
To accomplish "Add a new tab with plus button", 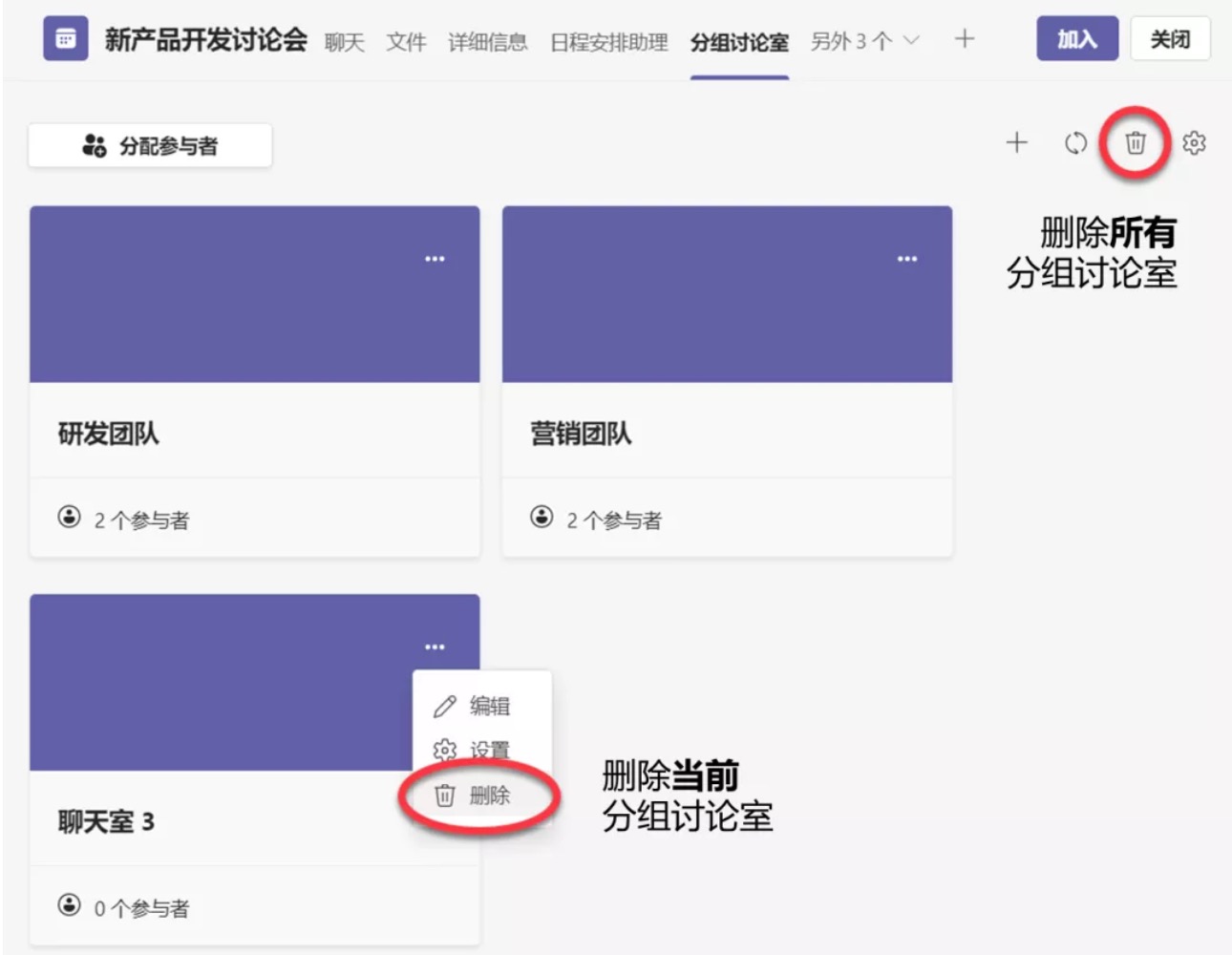I will 965,39.
